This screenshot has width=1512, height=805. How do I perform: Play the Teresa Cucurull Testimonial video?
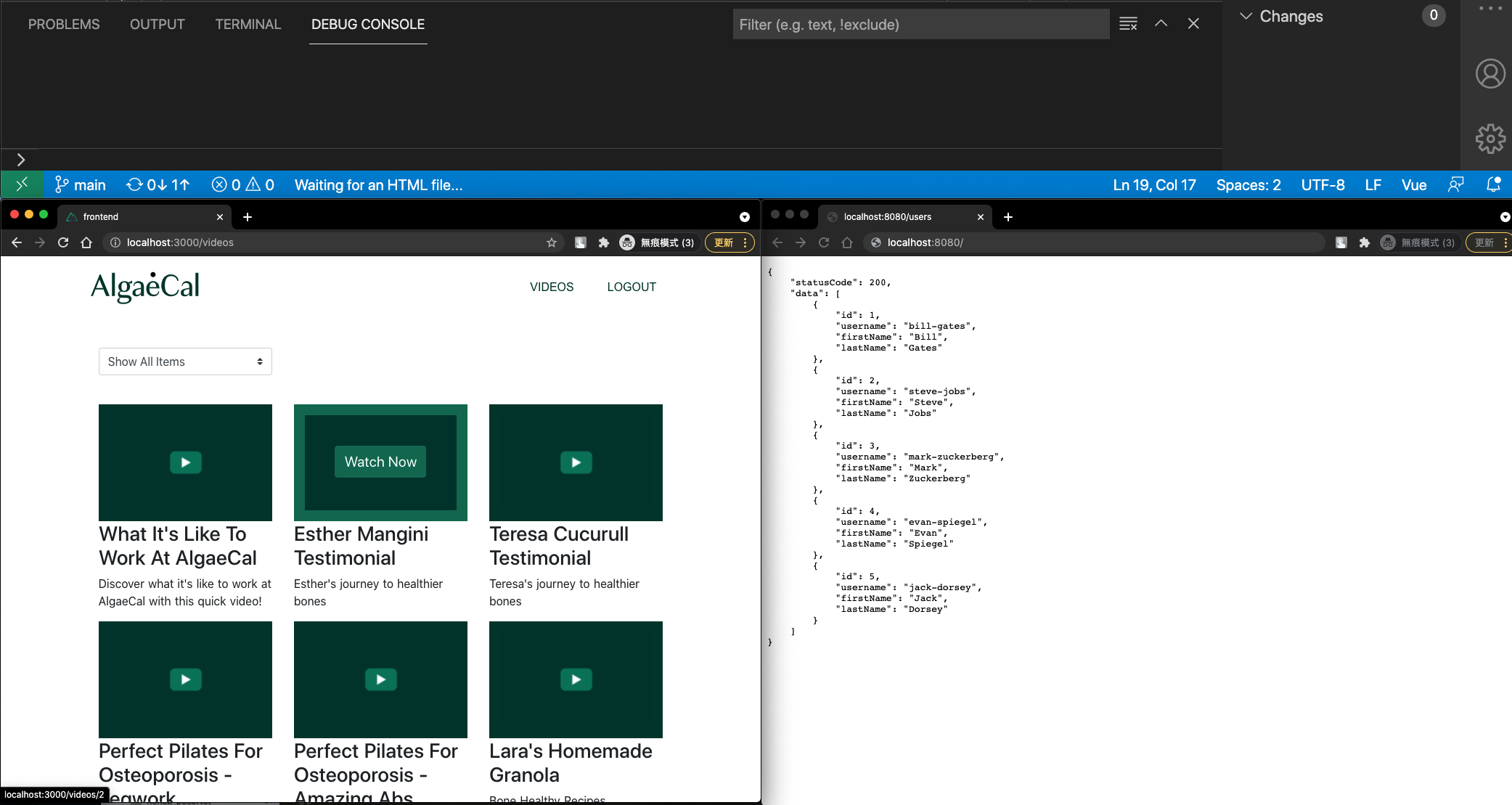pos(576,462)
